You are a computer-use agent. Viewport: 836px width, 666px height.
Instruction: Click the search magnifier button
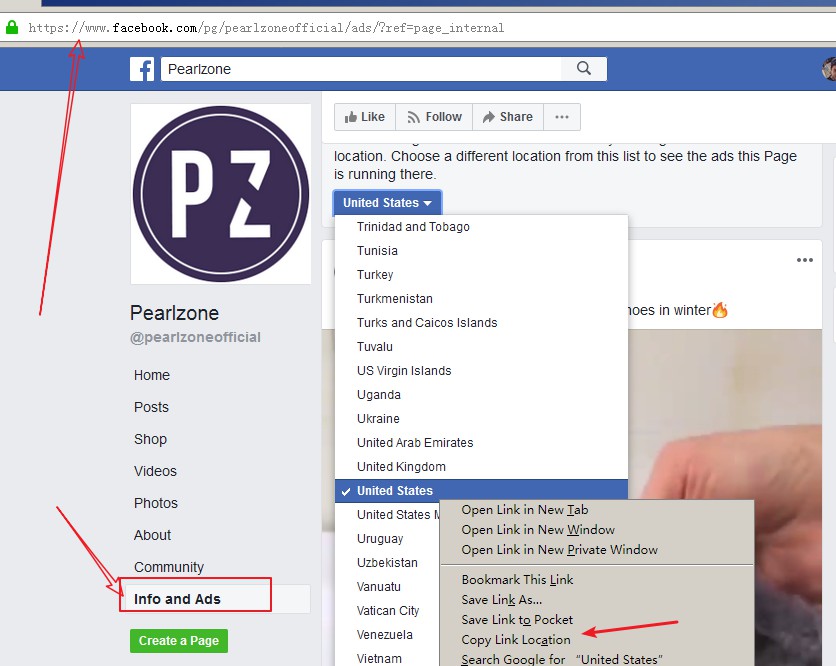[584, 68]
